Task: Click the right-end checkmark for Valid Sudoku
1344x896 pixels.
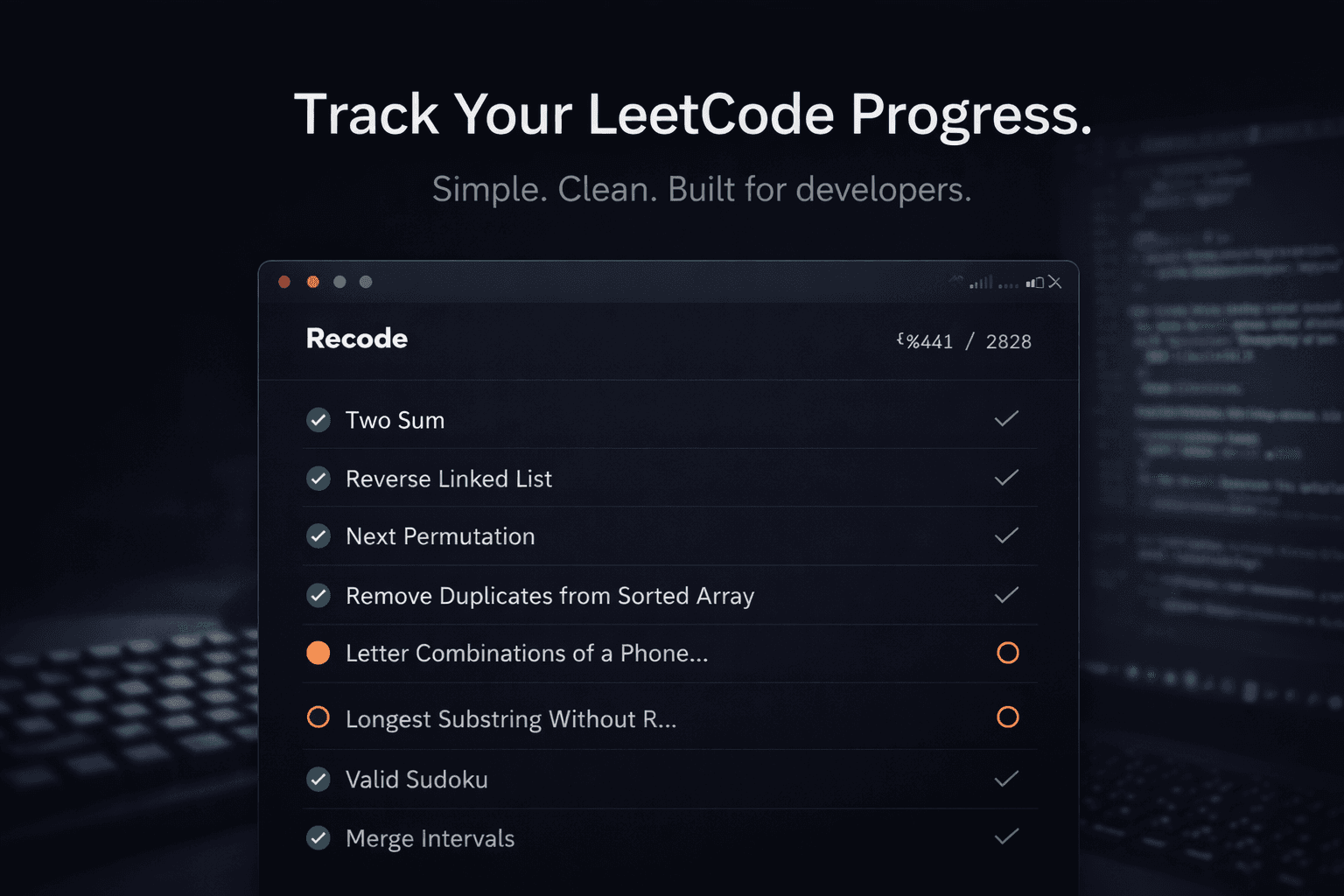Action: [x=1006, y=779]
